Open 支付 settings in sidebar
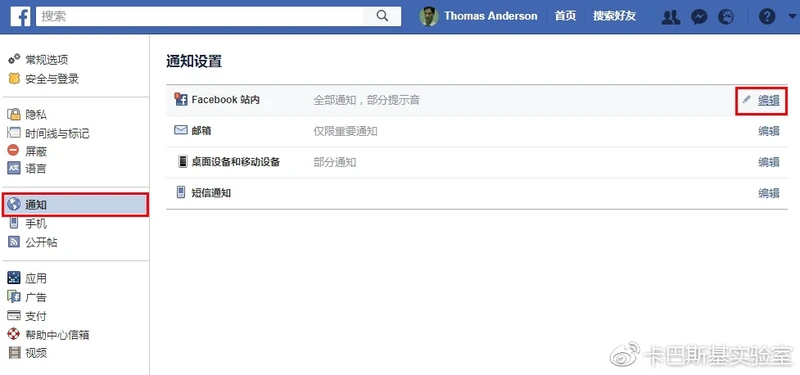The height and width of the screenshot is (375, 800). [36, 316]
